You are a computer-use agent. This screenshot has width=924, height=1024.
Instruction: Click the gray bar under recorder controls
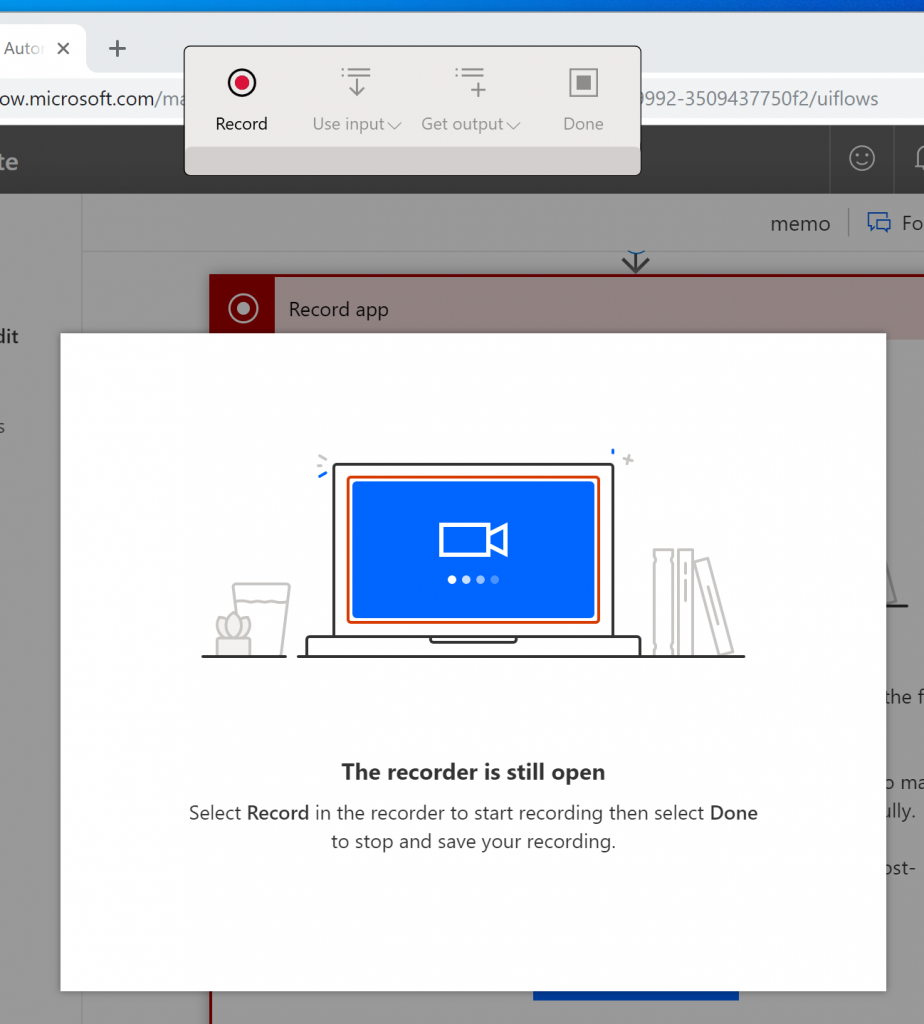point(412,160)
